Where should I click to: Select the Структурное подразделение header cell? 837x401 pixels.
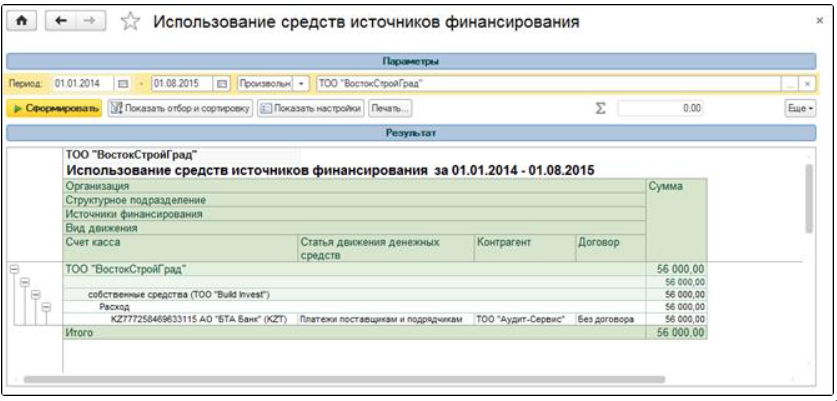(354, 200)
